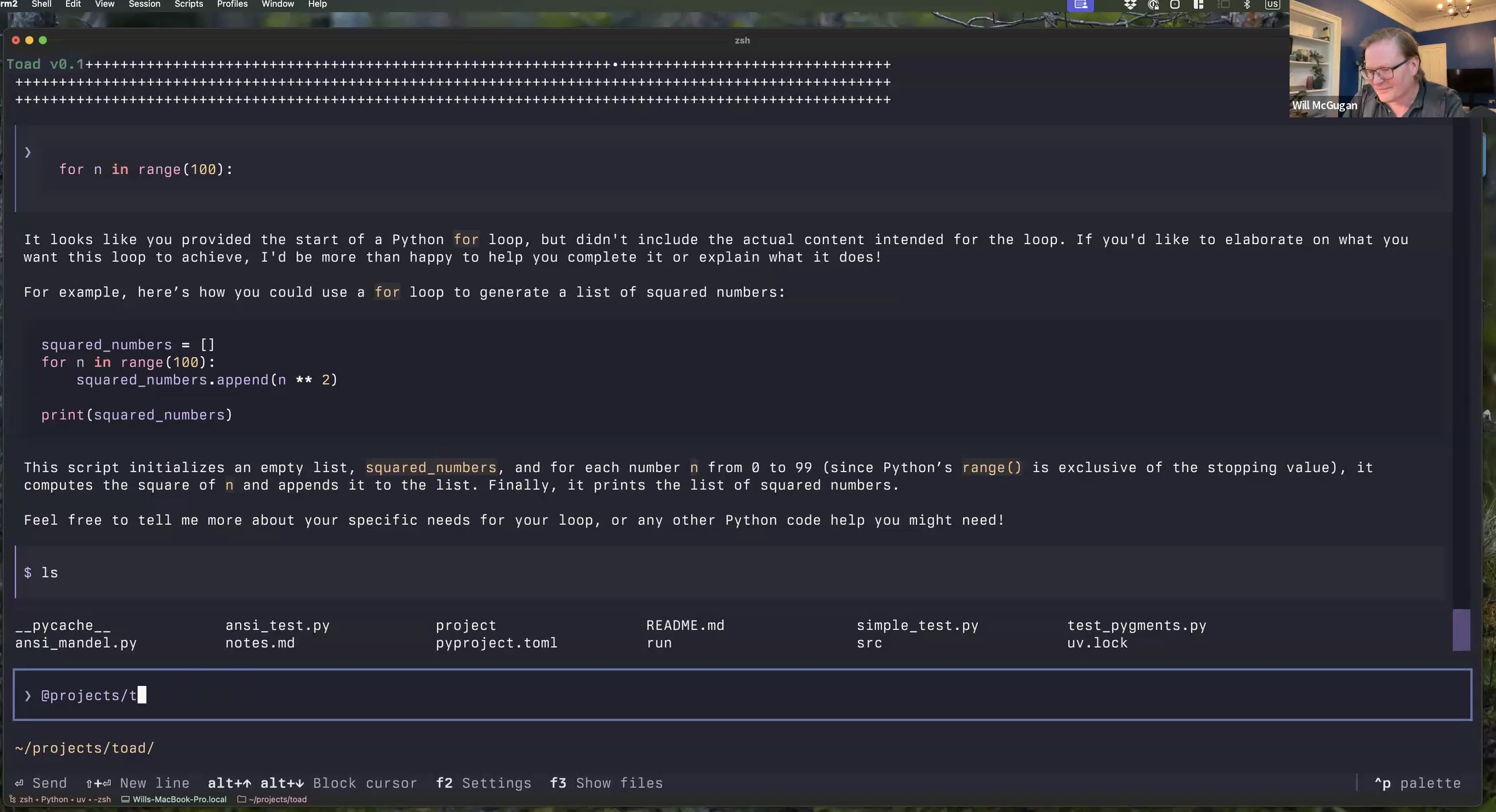Open the ^p palette command
Image resolution: width=1496 pixels, height=812 pixels.
coord(1417,783)
